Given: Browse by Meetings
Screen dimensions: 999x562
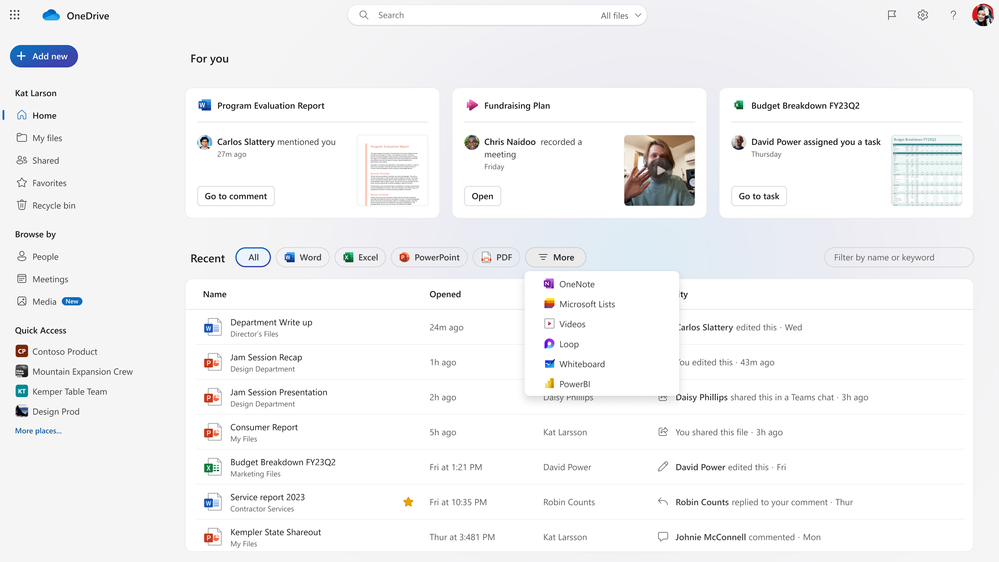Looking at the screenshot, I should tap(50, 279).
